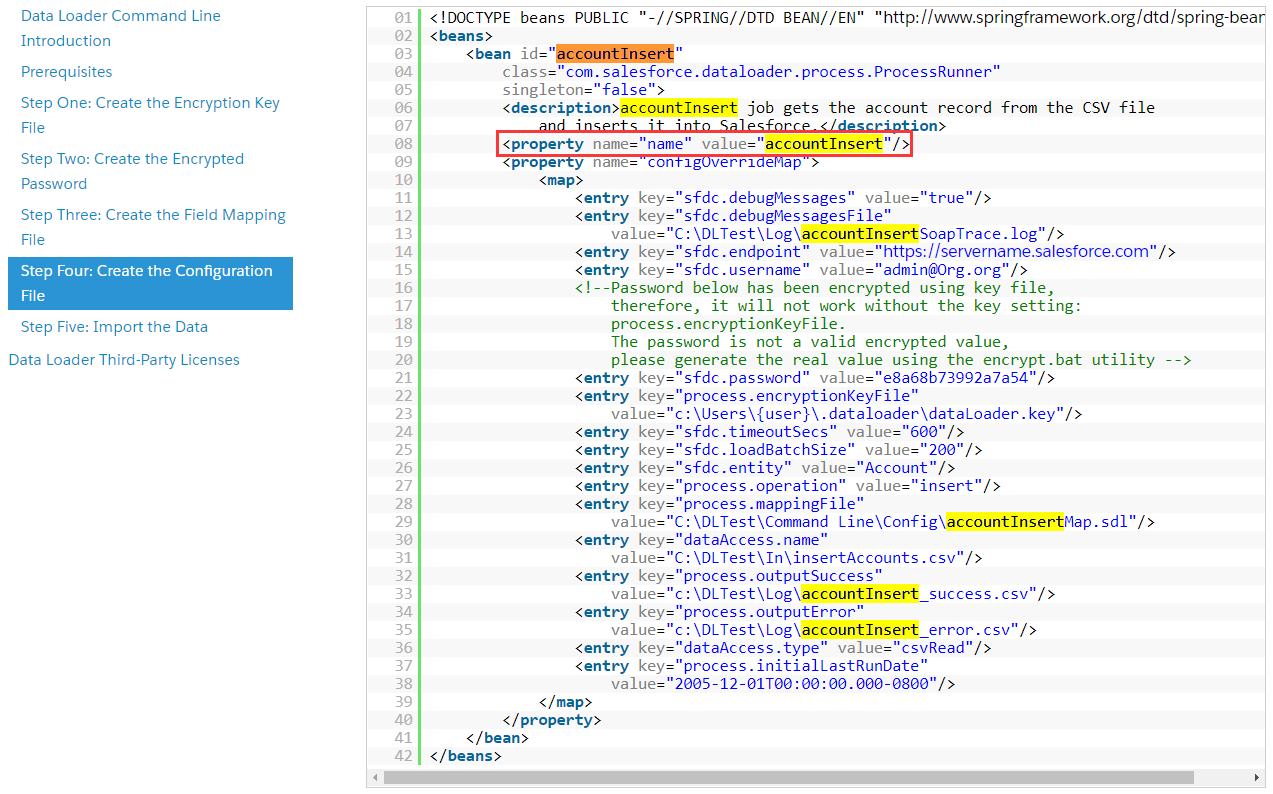Open "Data Loader Third-Party Licenses"
This screenshot has height=794, width=1273.
(123, 359)
